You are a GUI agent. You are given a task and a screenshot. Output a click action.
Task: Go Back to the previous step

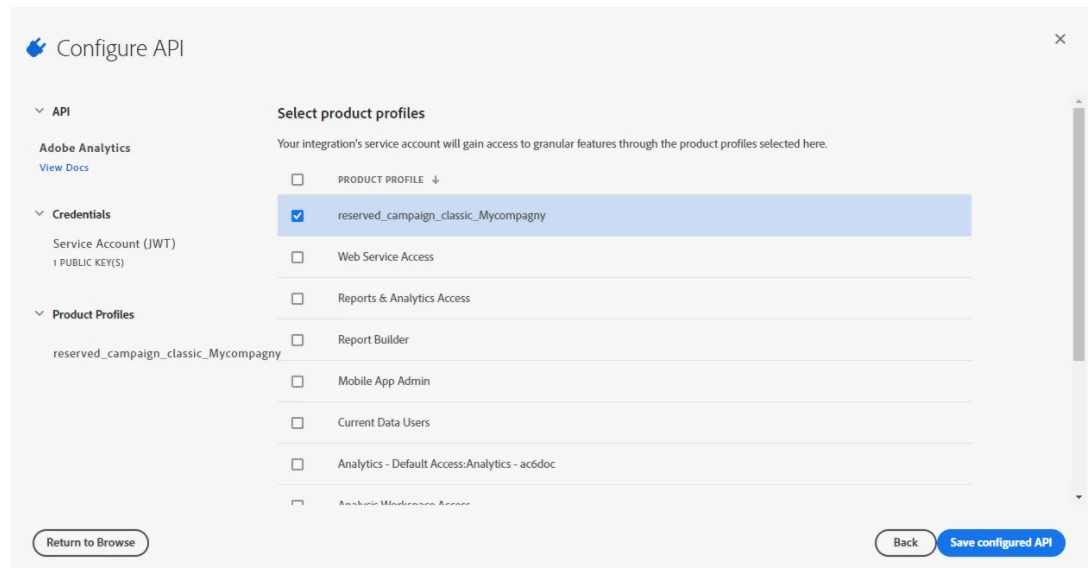[x=905, y=543]
